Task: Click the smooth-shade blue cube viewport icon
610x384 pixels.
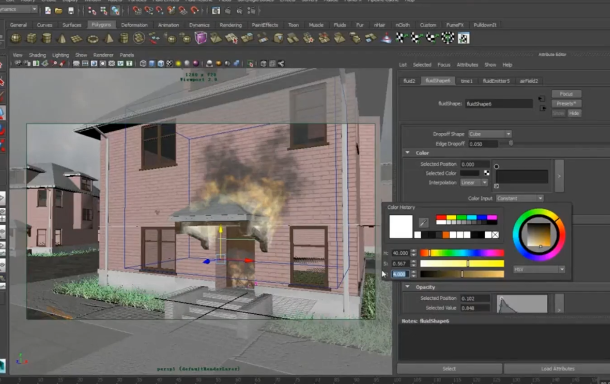Action: click(x=152, y=63)
